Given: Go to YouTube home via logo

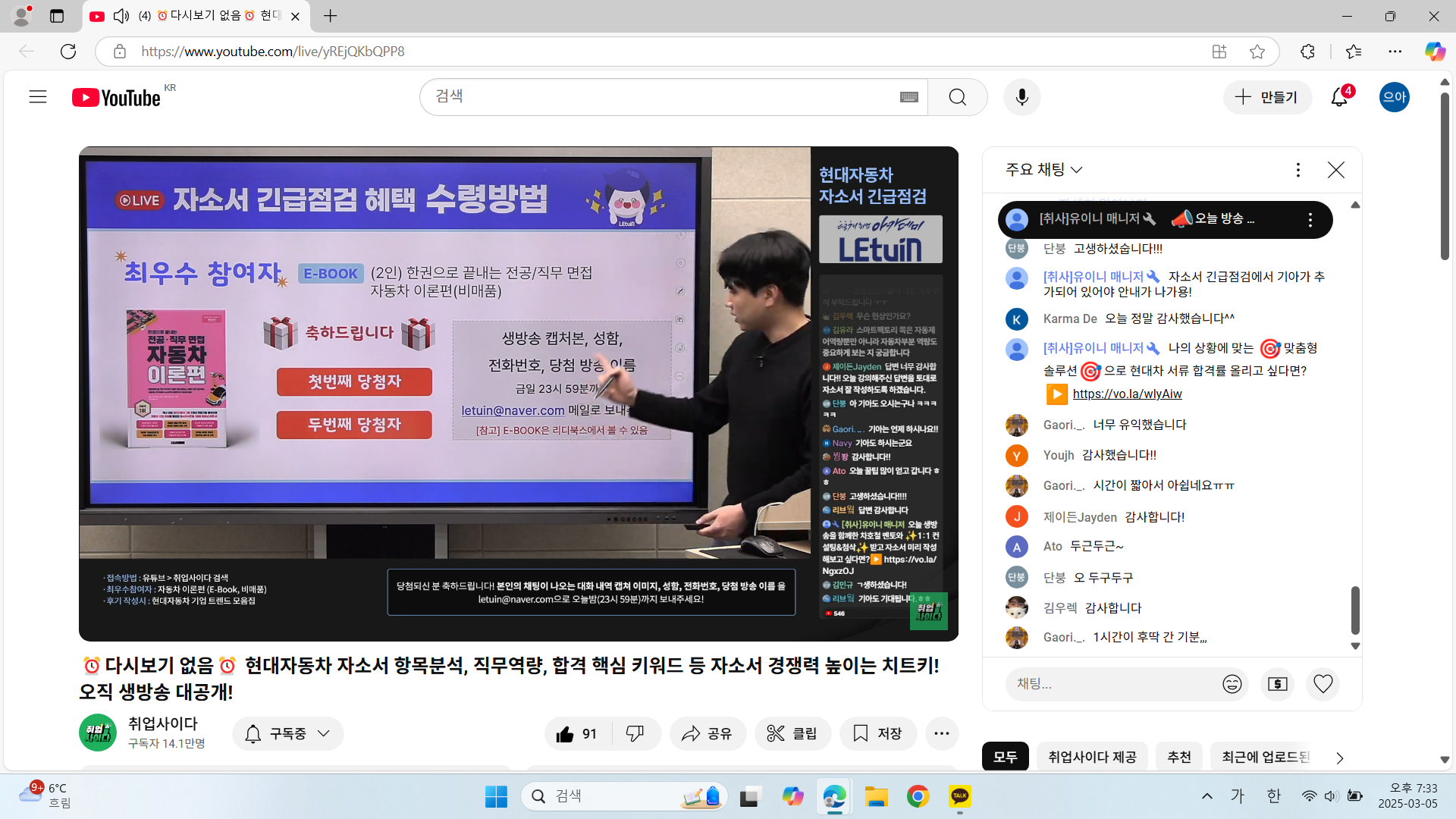Looking at the screenshot, I should pos(116,98).
